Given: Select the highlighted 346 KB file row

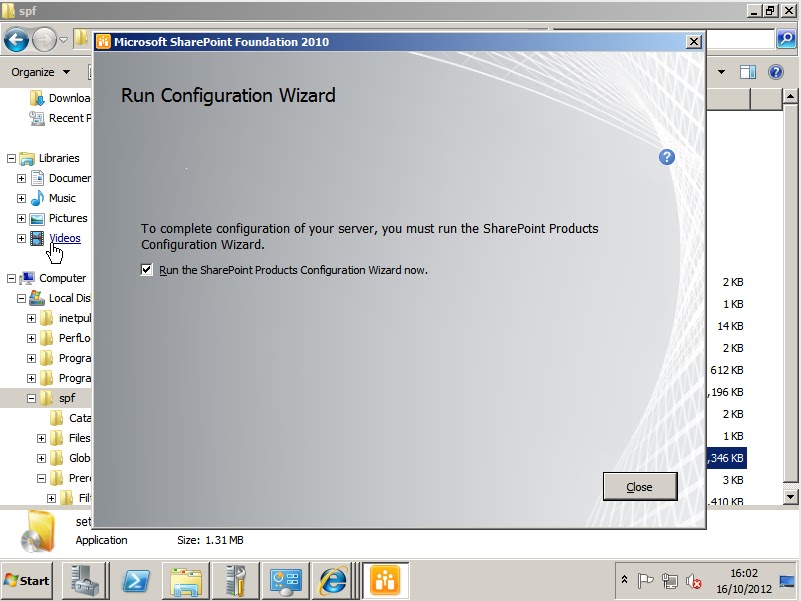Looking at the screenshot, I should click(726, 458).
